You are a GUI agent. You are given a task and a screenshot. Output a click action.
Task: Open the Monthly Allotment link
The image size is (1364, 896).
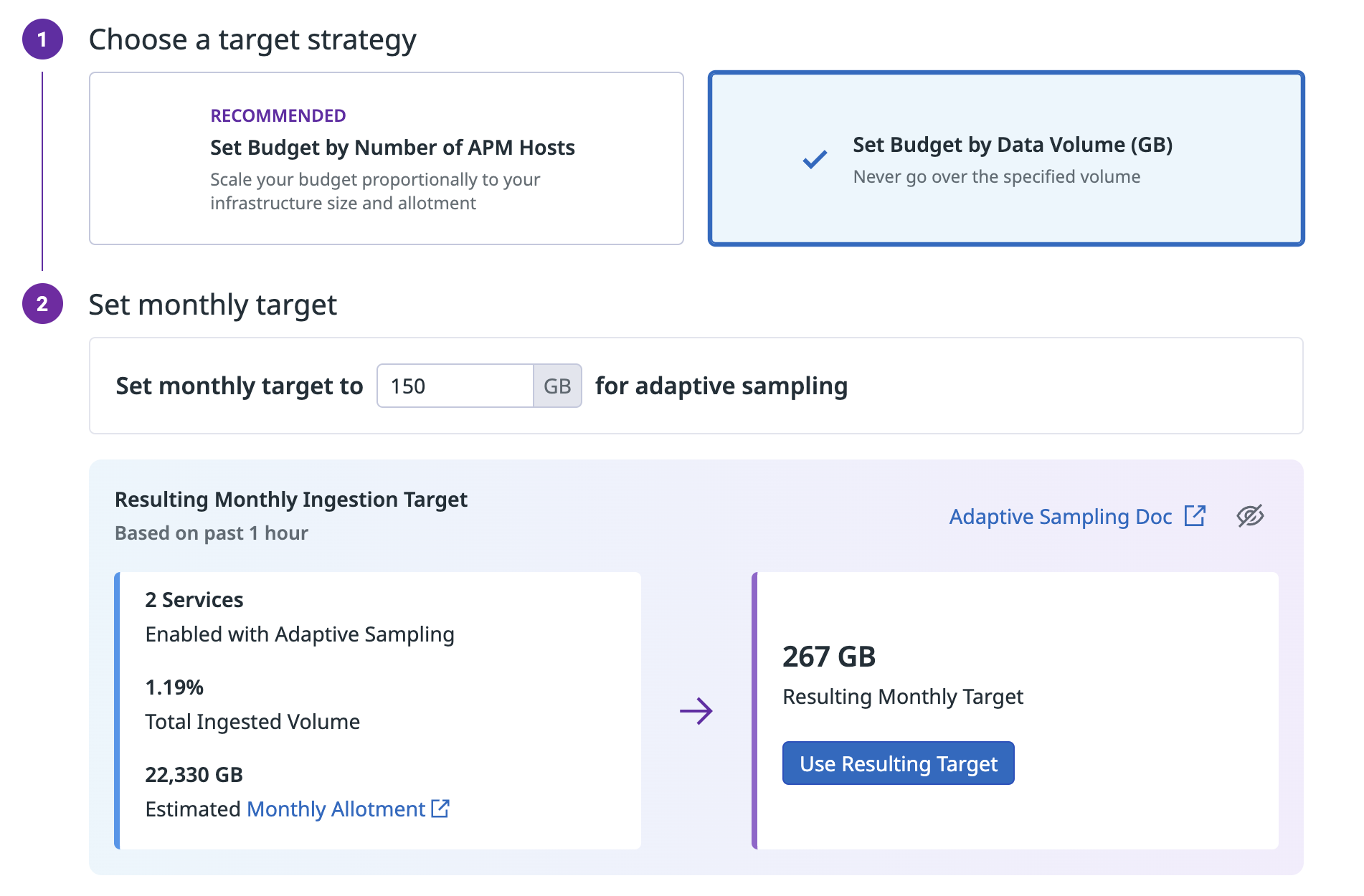(x=336, y=809)
